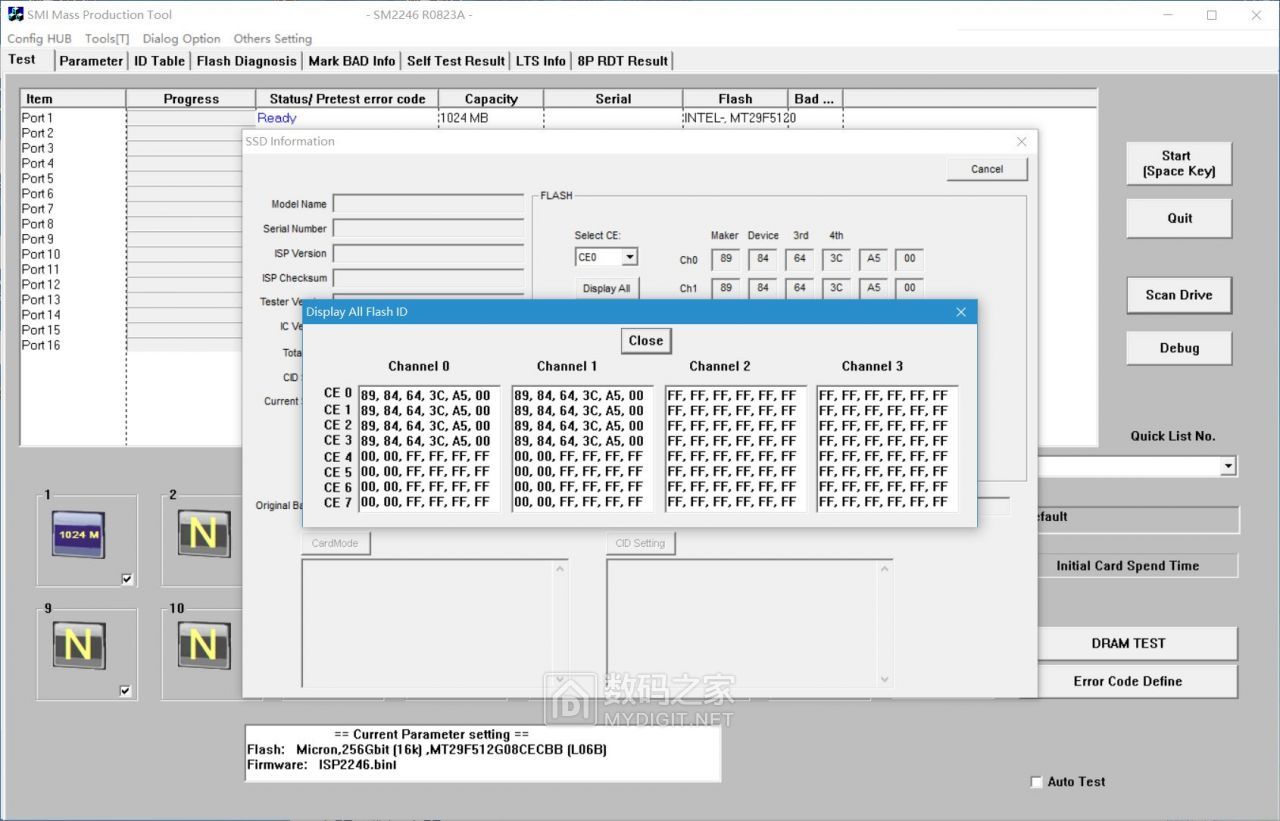Viewport: 1280px width, 821px height.
Task: Open the Dialog Option menu
Action: pyautogui.click(x=181, y=39)
